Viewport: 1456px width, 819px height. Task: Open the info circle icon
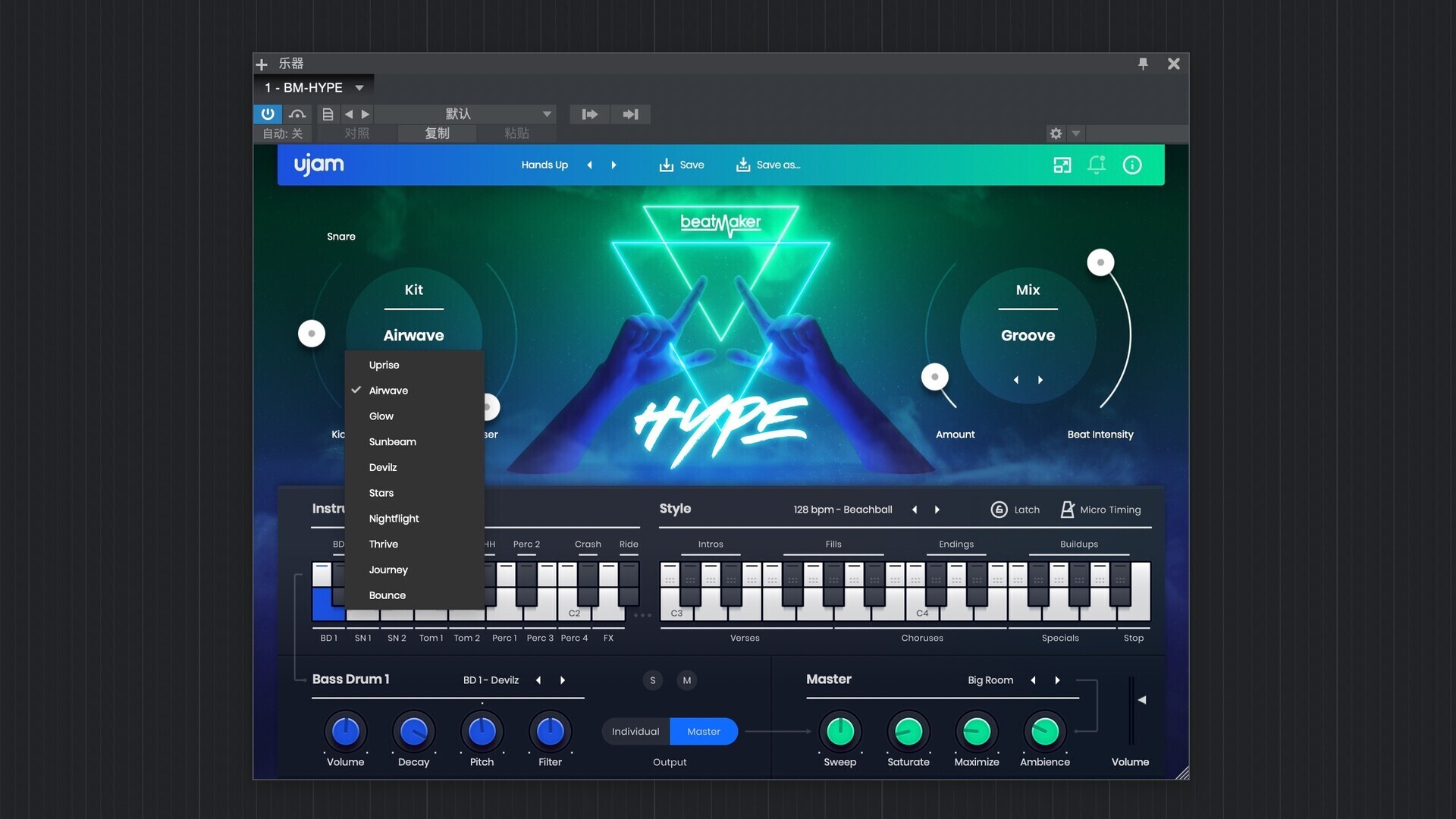tap(1132, 165)
